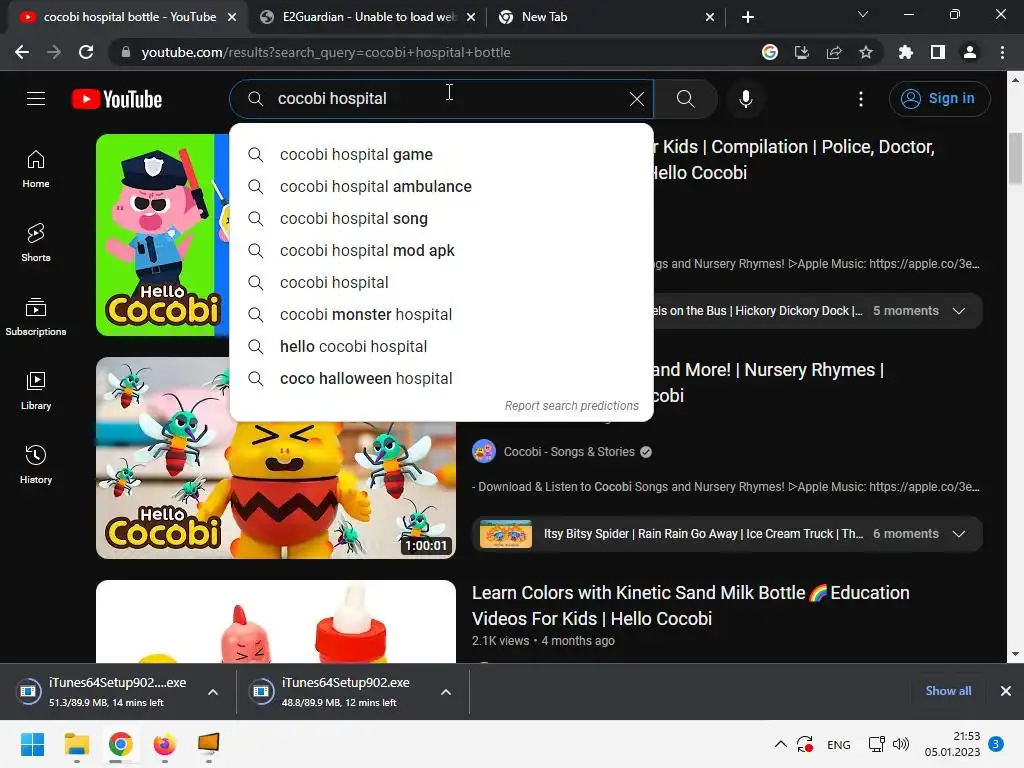Open volume control in tray
Viewport: 1024px width, 768px height.
(901, 744)
